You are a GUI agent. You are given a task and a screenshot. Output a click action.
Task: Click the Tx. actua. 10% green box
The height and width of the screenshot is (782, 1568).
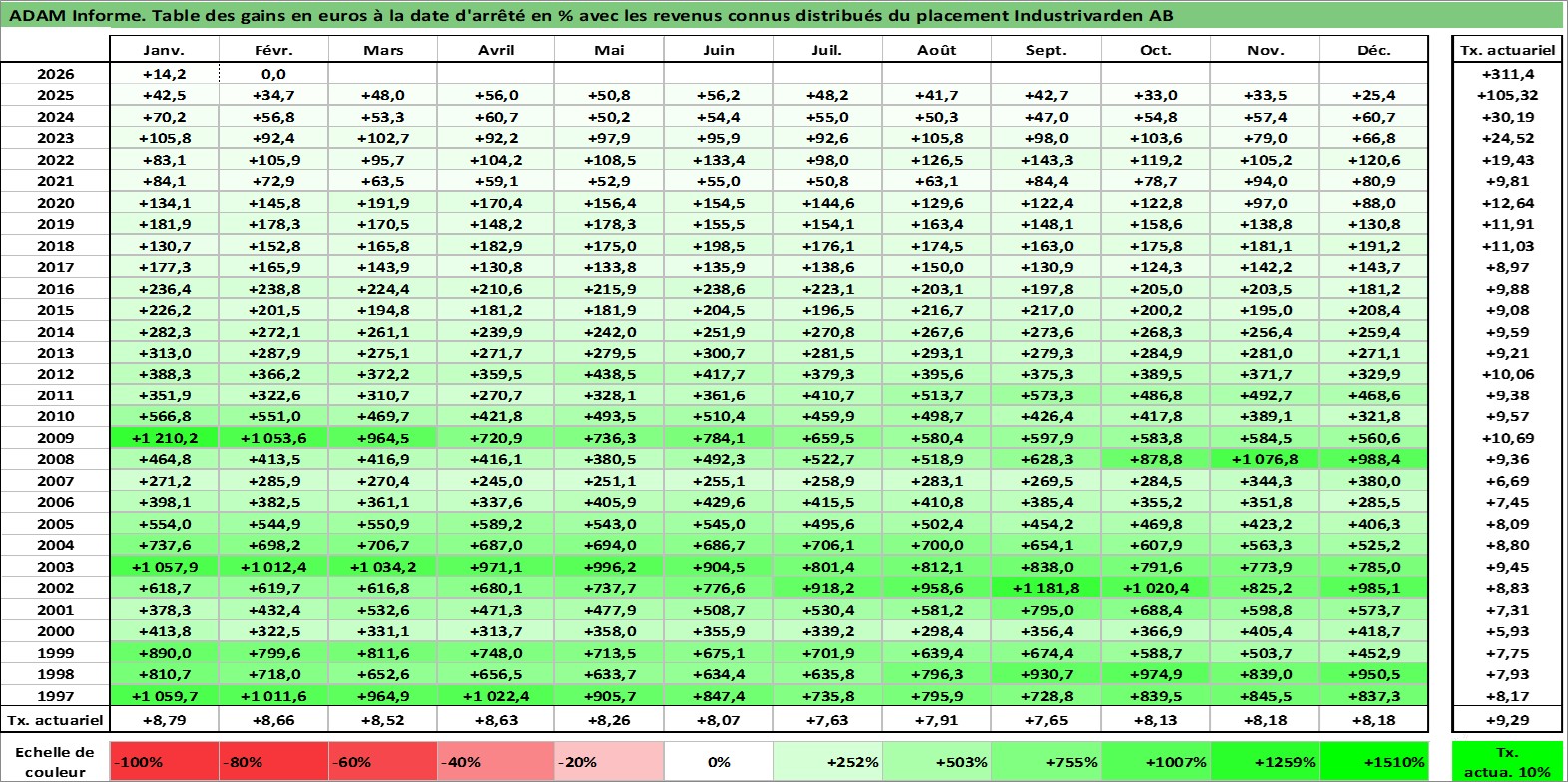click(1508, 761)
